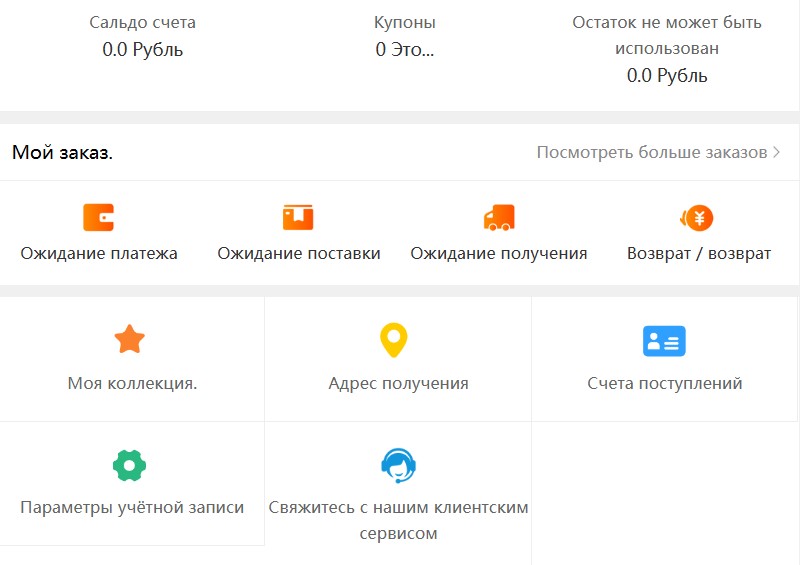
Task: Open the Посмотреть больше заказов link
Action: pos(652,153)
